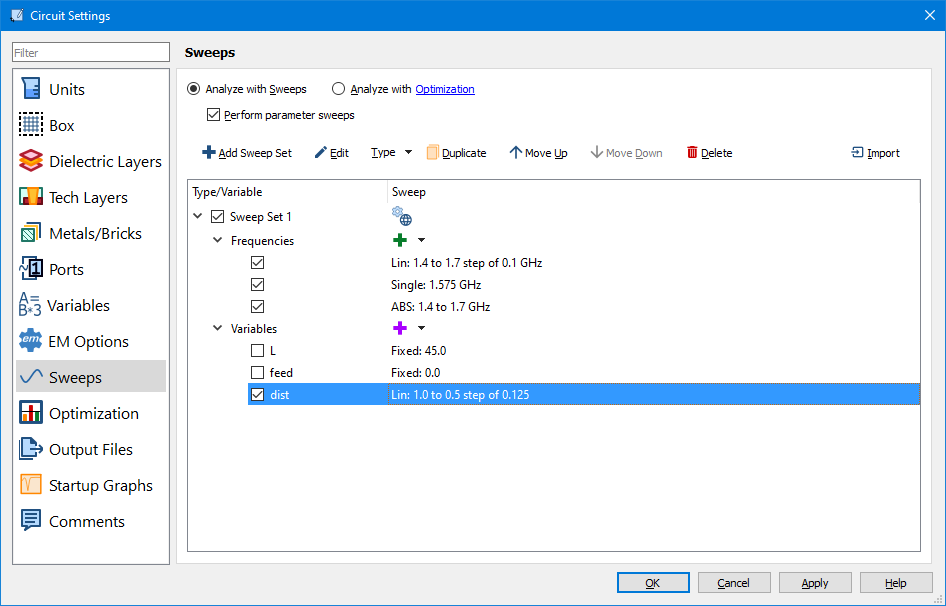Open dropdown arrow beside green plus
The width and height of the screenshot is (946, 606).
(x=422, y=240)
